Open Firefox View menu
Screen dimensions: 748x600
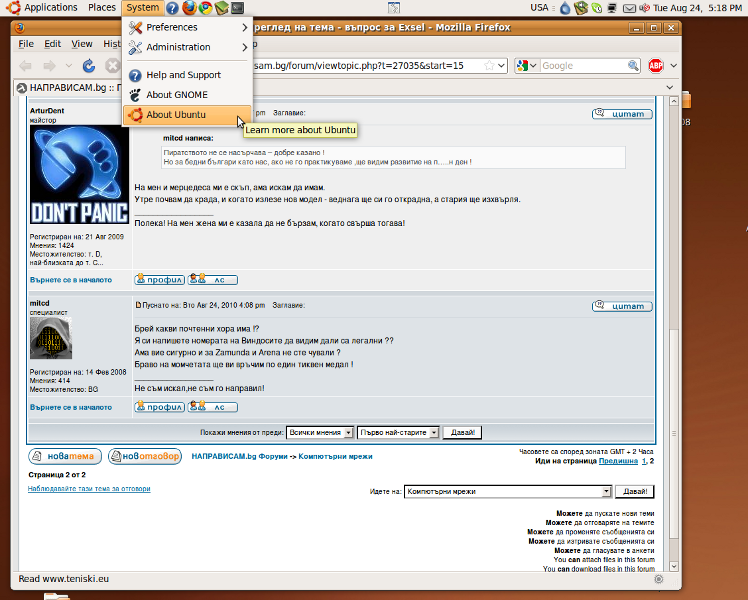tap(82, 44)
